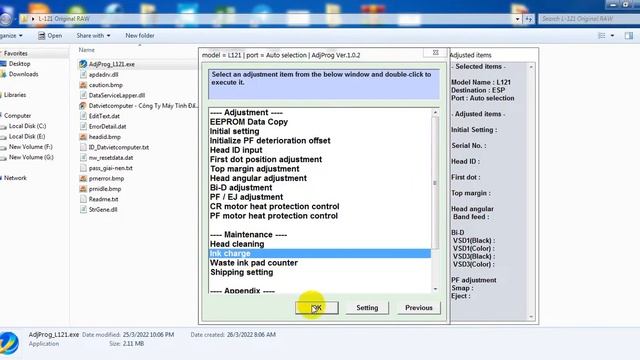Select the ErrorDetail.dat file icon
Image resolution: width=640 pixels, height=360 pixels.
click(x=83, y=127)
